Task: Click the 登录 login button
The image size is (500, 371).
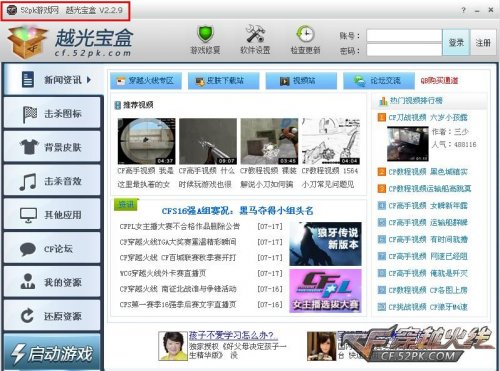Action: point(456,42)
